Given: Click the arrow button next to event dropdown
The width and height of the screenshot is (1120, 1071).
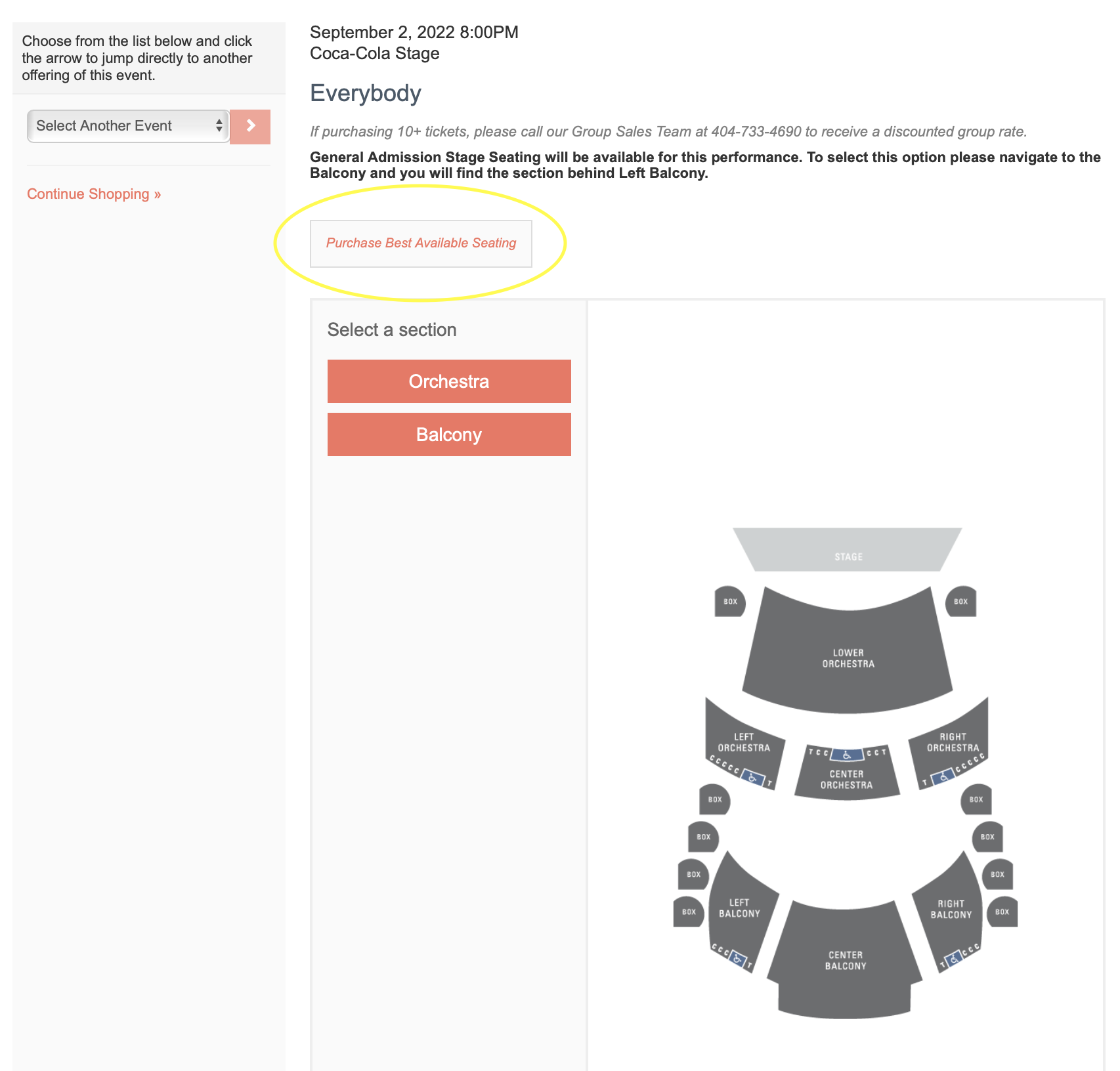Looking at the screenshot, I should [250, 126].
